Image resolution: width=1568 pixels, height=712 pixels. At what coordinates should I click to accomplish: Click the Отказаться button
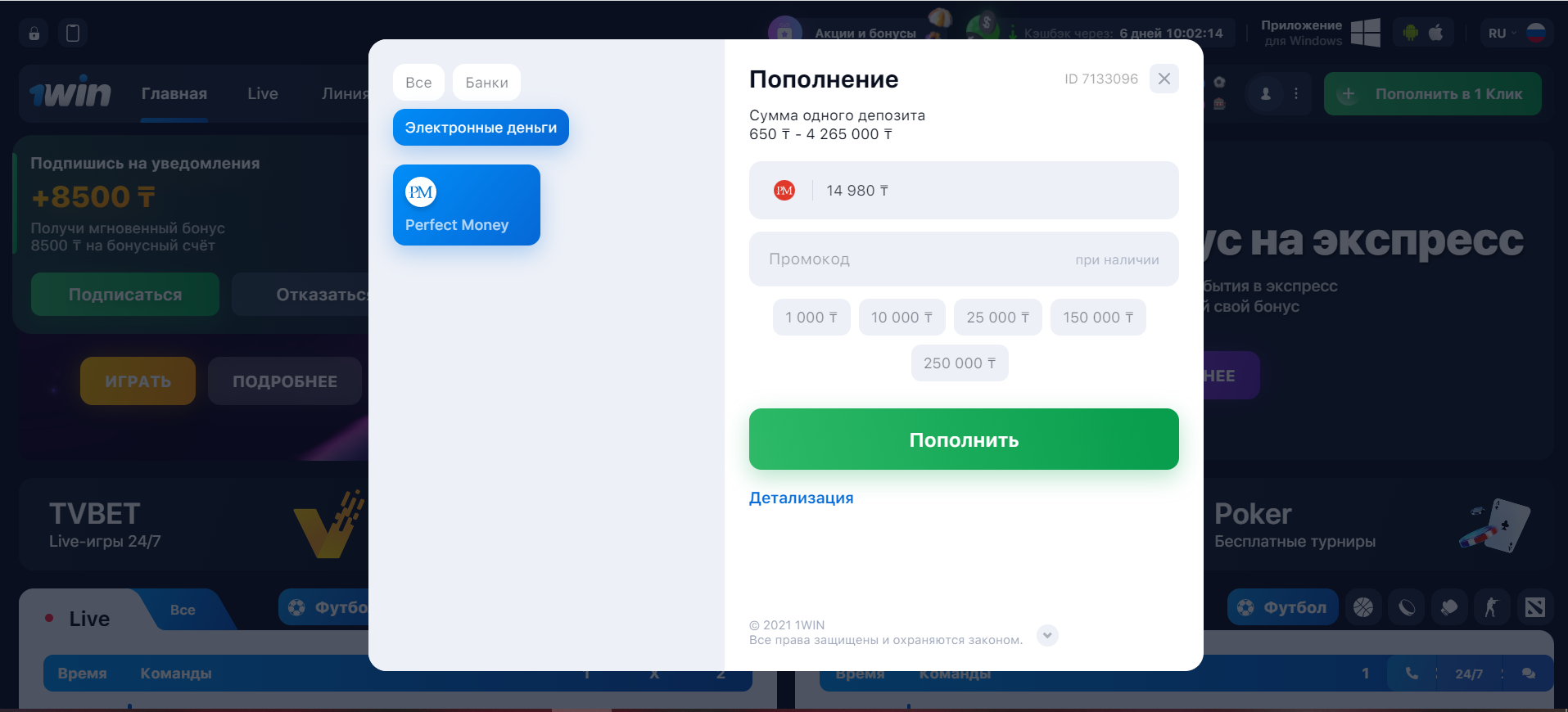coord(300,294)
